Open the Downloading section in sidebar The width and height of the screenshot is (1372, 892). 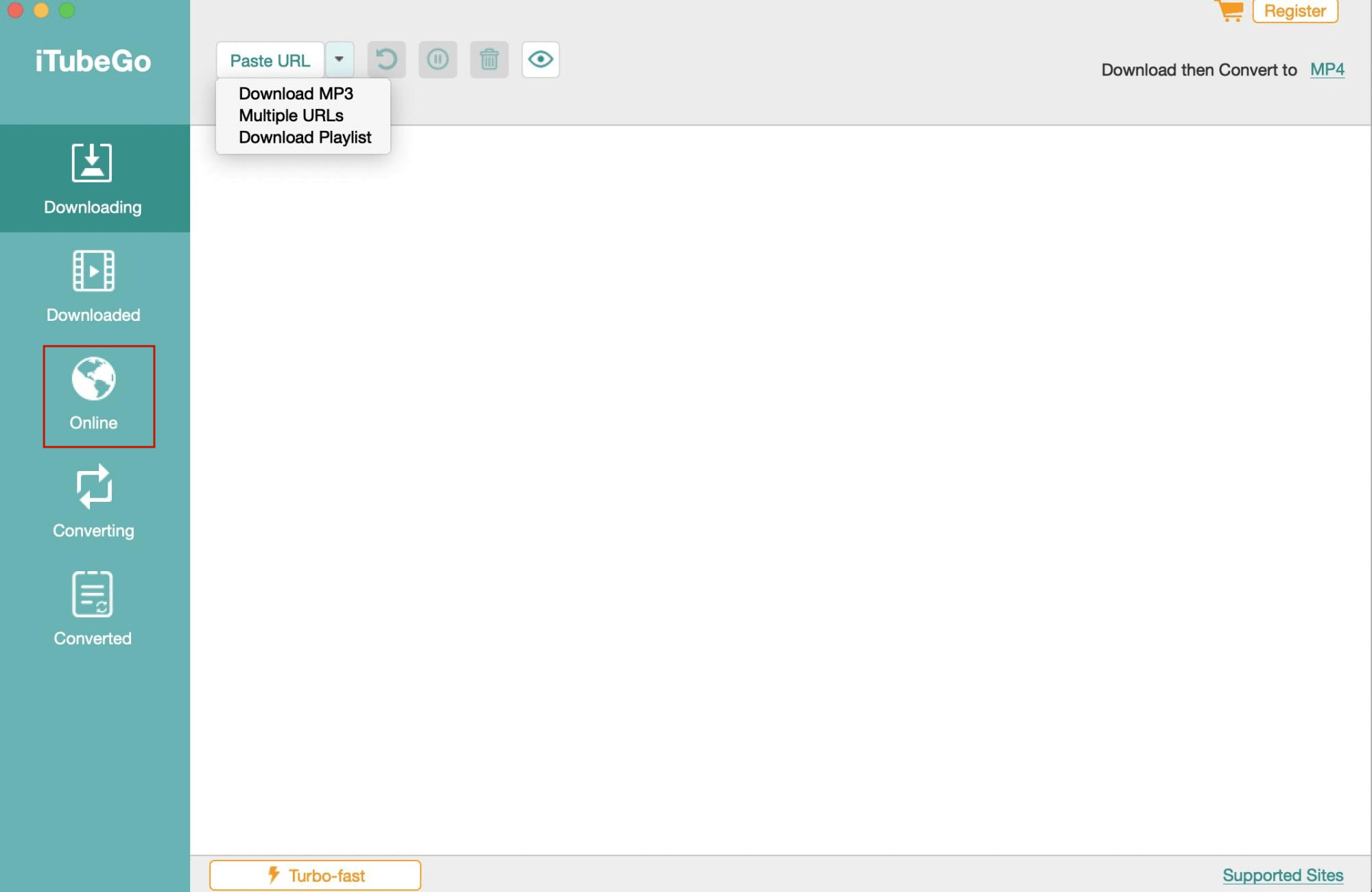click(93, 178)
